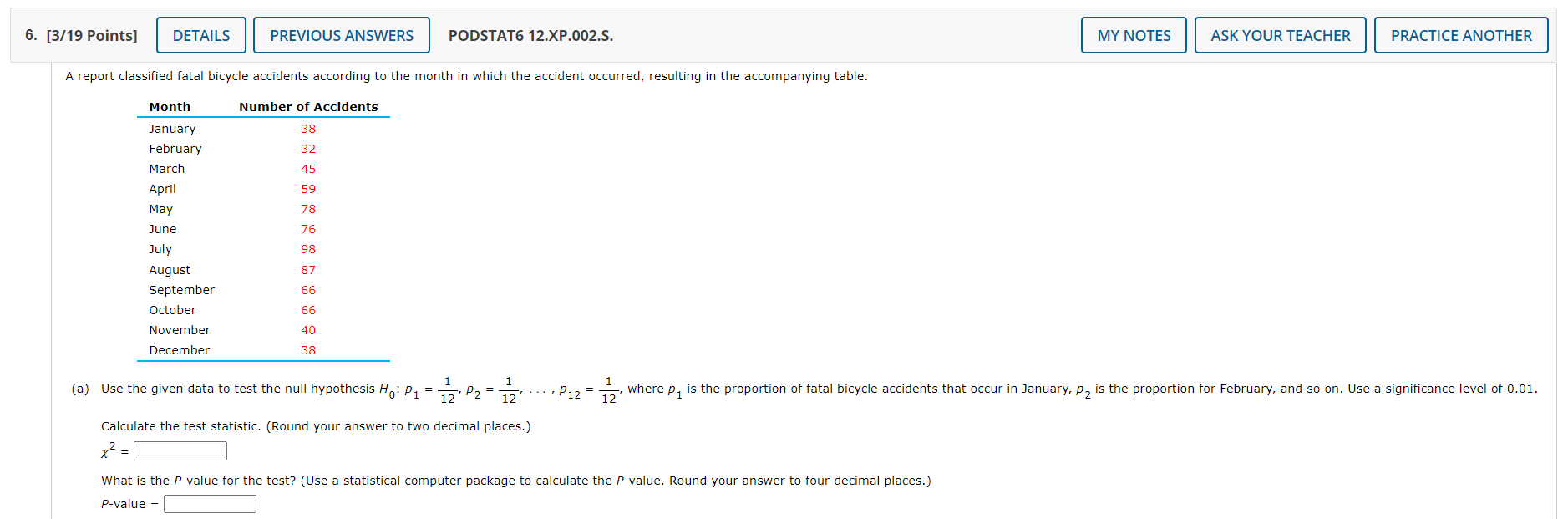Click the P-value answer input box
The height and width of the screenshot is (519, 1568).
[210, 503]
